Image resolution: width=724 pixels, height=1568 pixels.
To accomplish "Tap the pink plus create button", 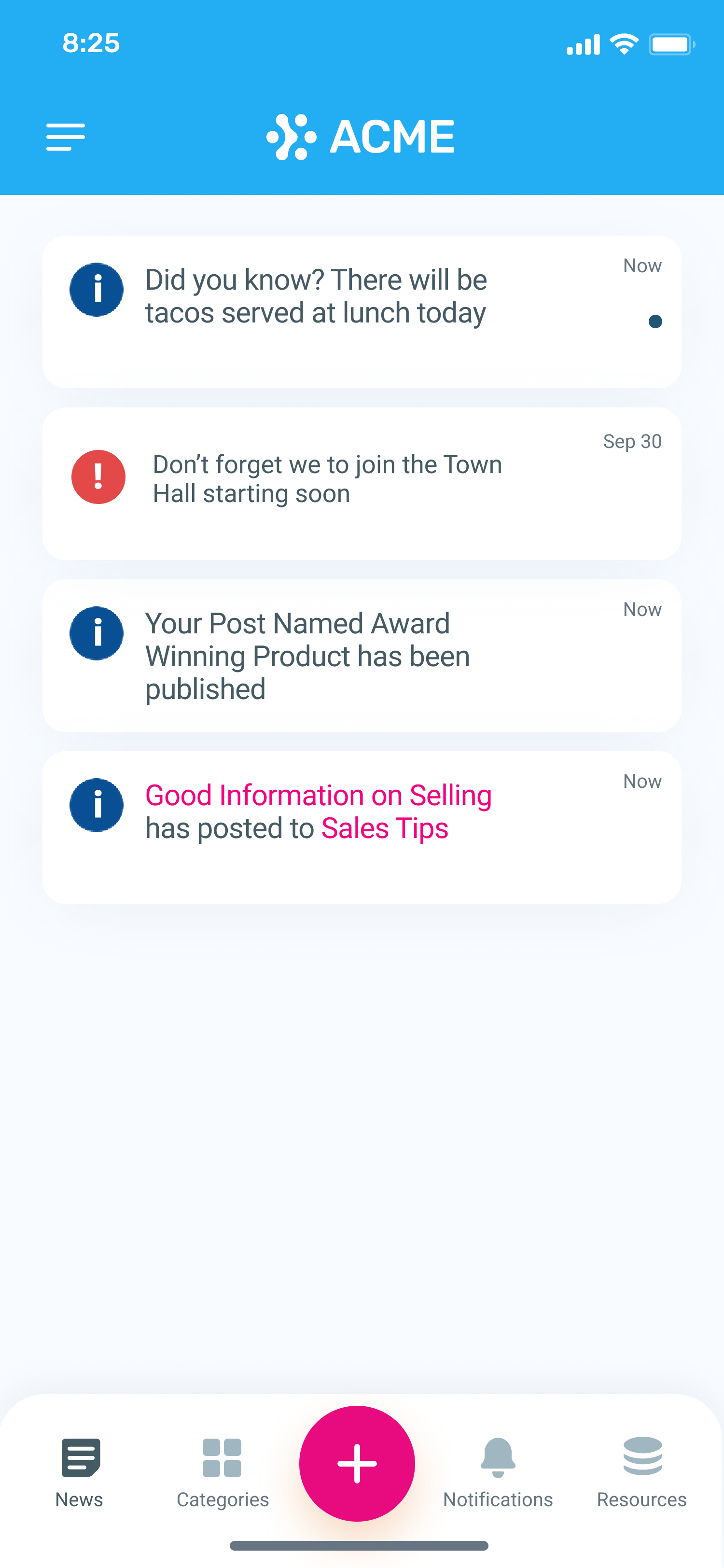I will click(x=357, y=1463).
